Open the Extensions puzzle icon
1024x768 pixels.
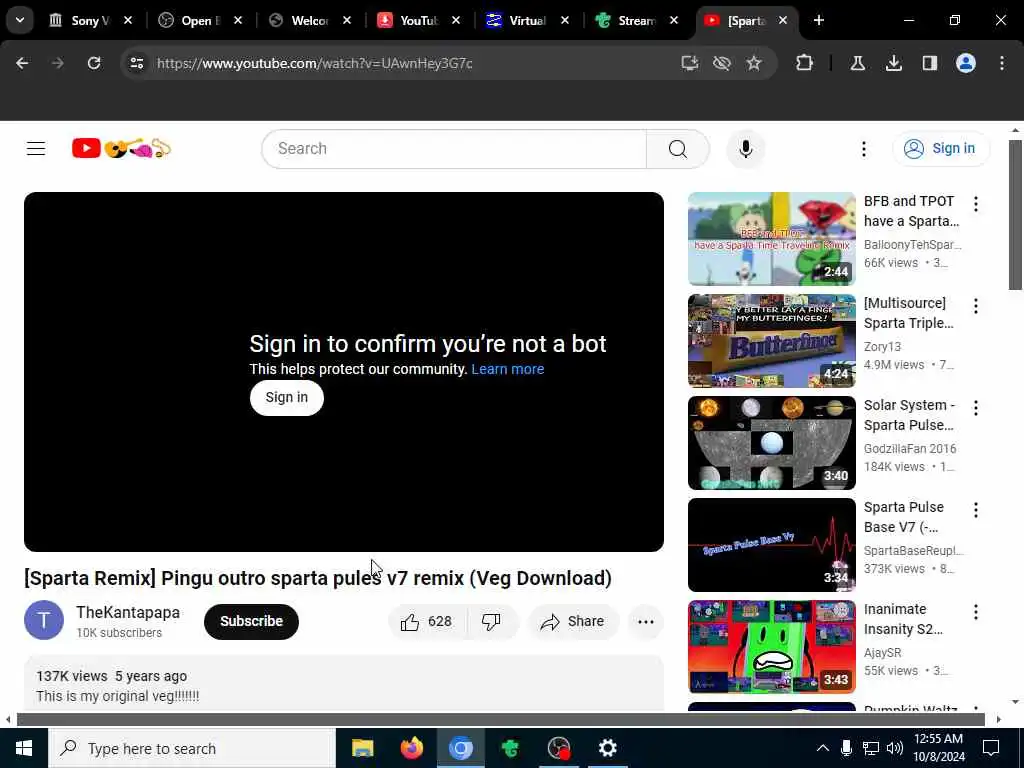pyautogui.click(x=805, y=63)
